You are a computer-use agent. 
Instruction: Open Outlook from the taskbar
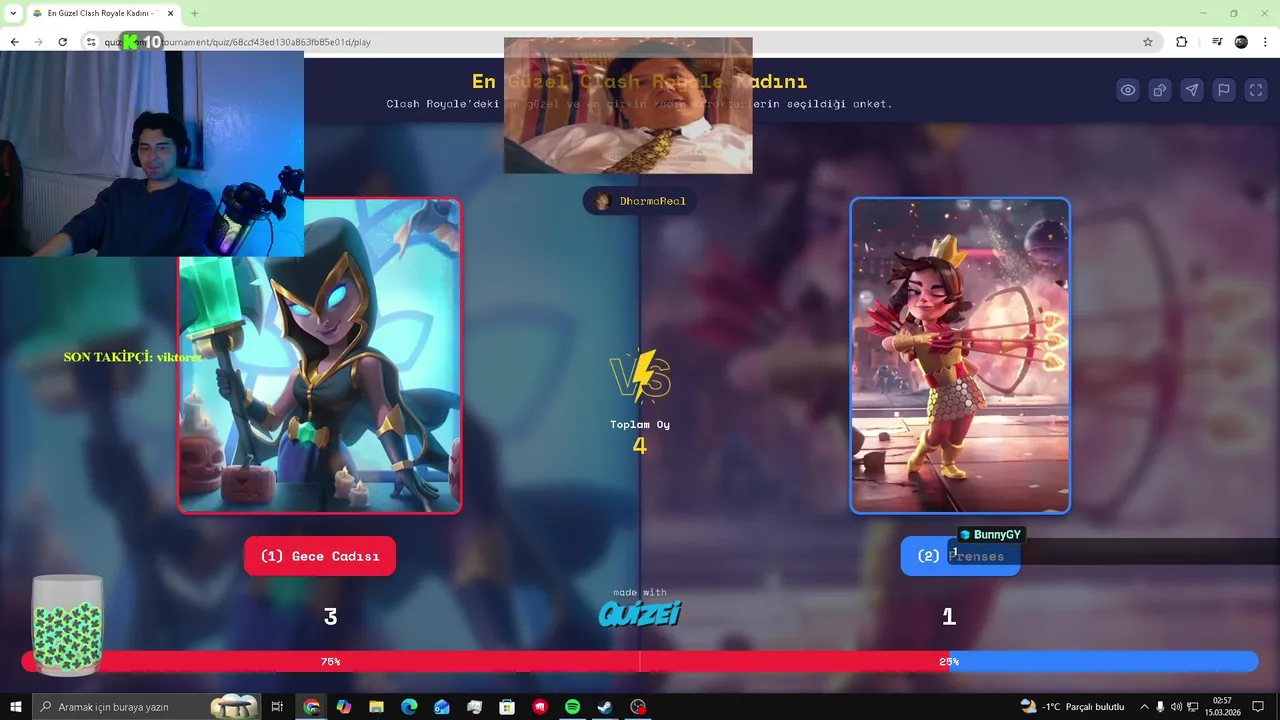tap(442, 707)
